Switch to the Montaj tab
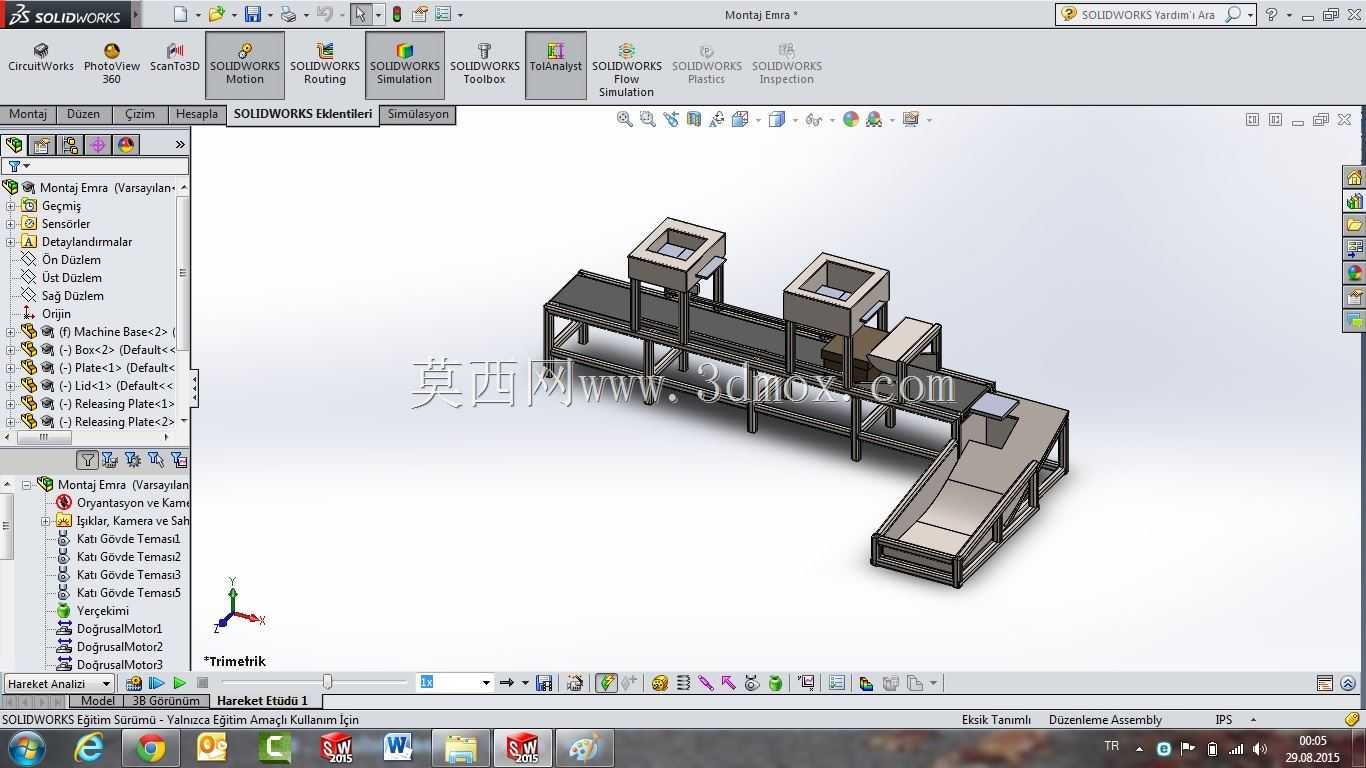This screenshot has height=768, width=1366. tap(28, 114)
